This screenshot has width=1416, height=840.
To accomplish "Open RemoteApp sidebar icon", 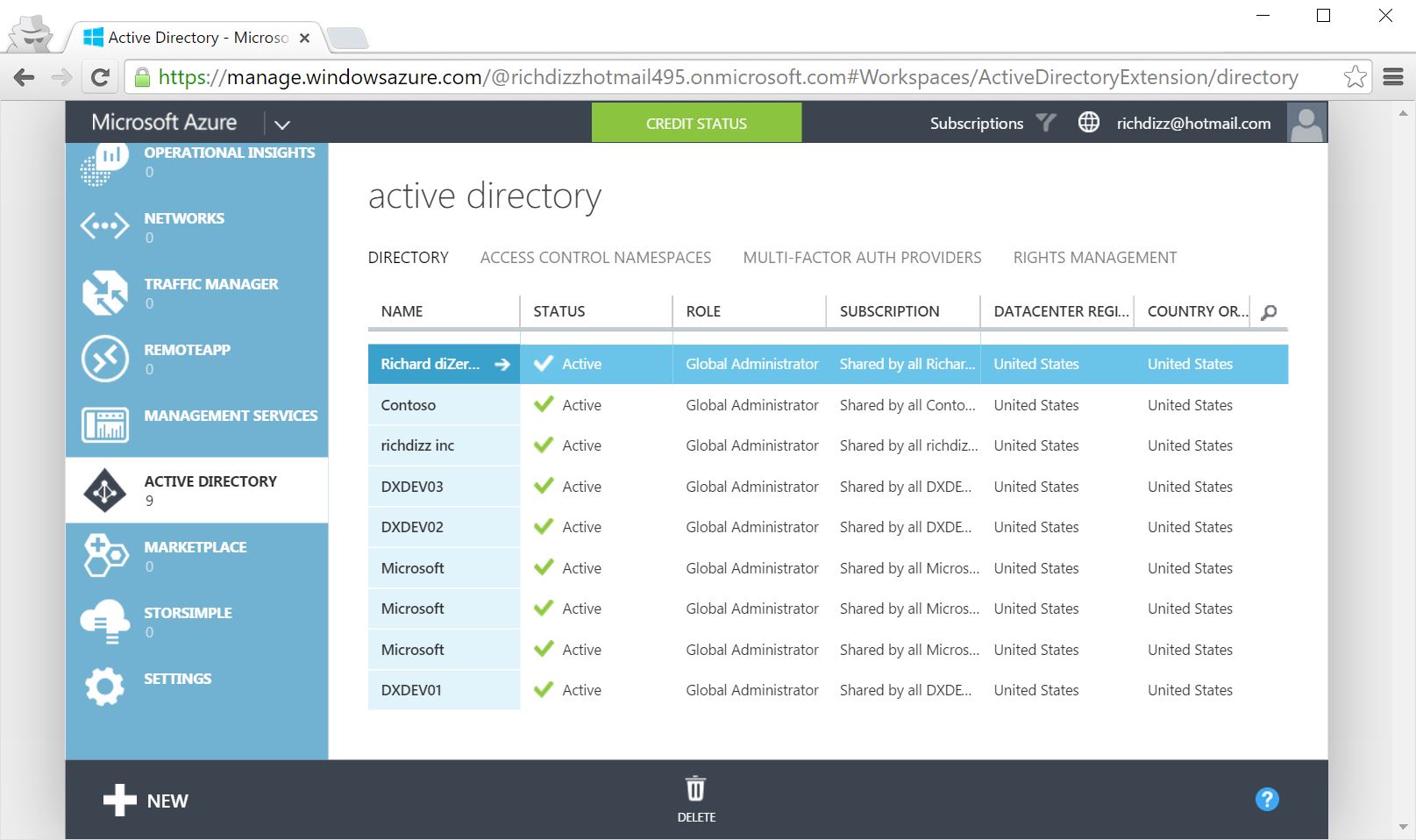I will 104,359.
